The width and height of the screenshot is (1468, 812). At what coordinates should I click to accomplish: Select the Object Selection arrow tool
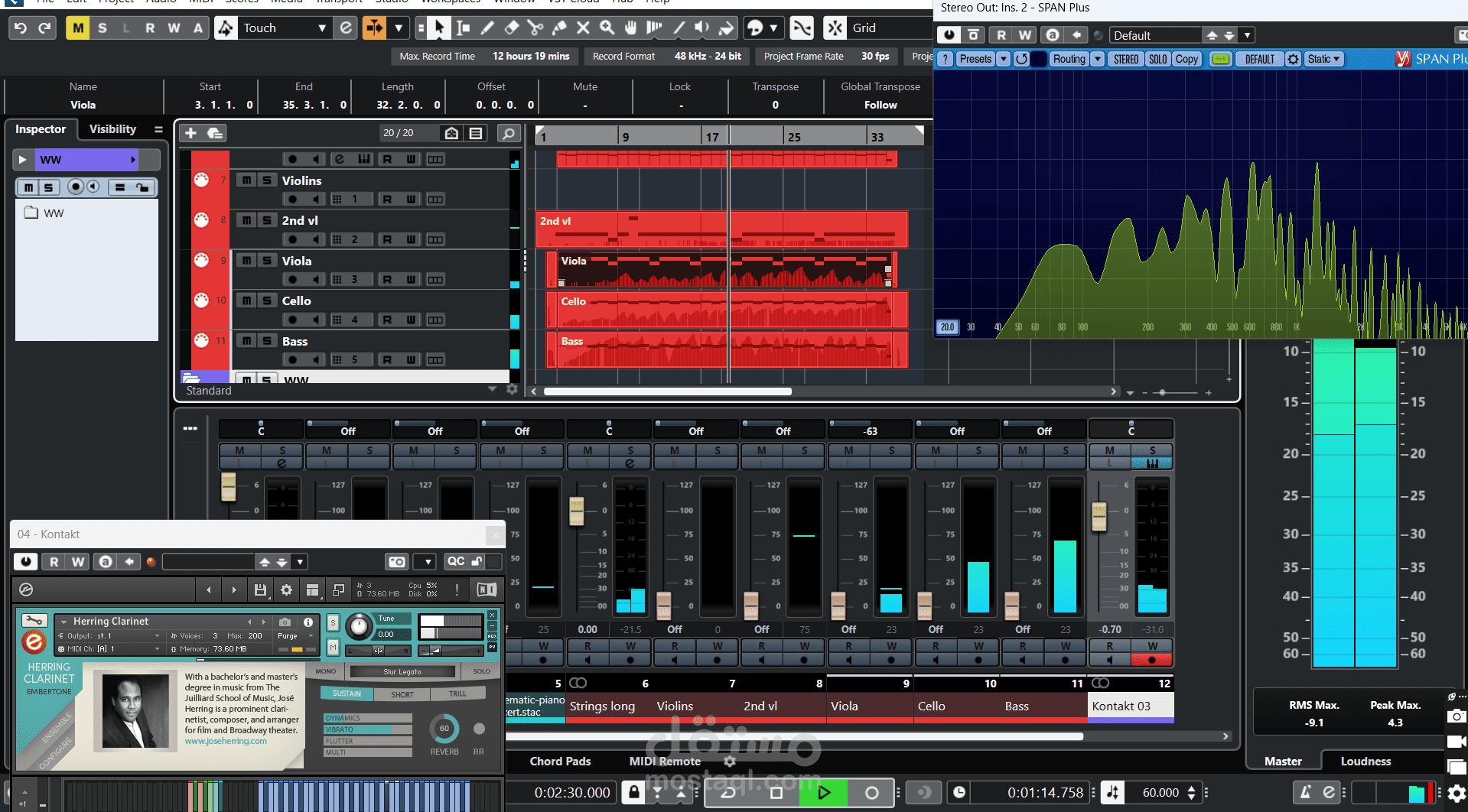pos(439,28)
